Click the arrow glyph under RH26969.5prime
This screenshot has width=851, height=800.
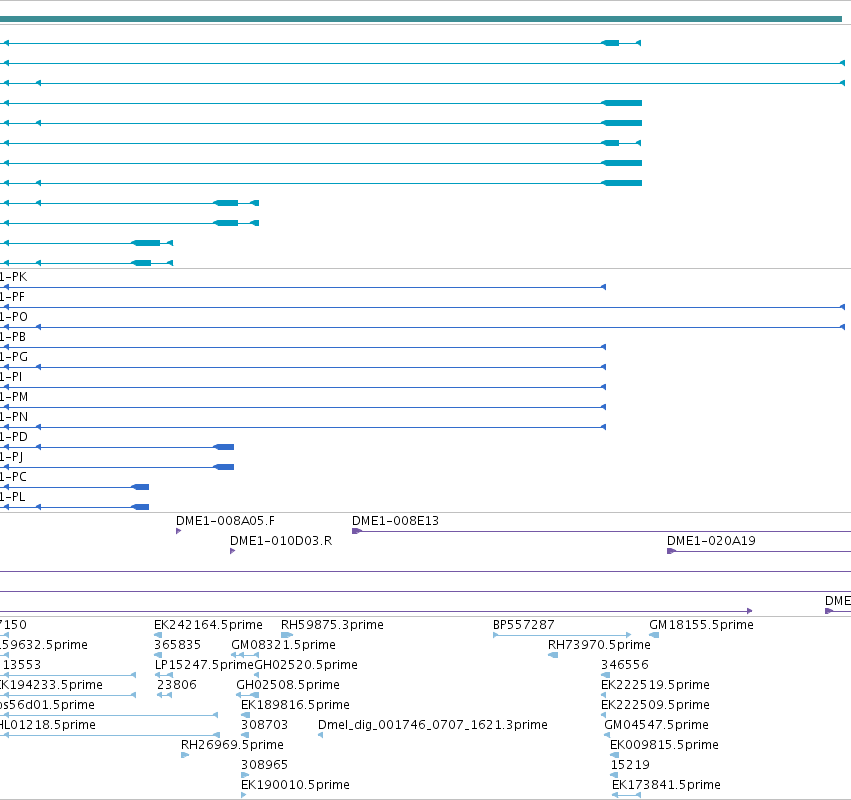[x=185, y=755]
